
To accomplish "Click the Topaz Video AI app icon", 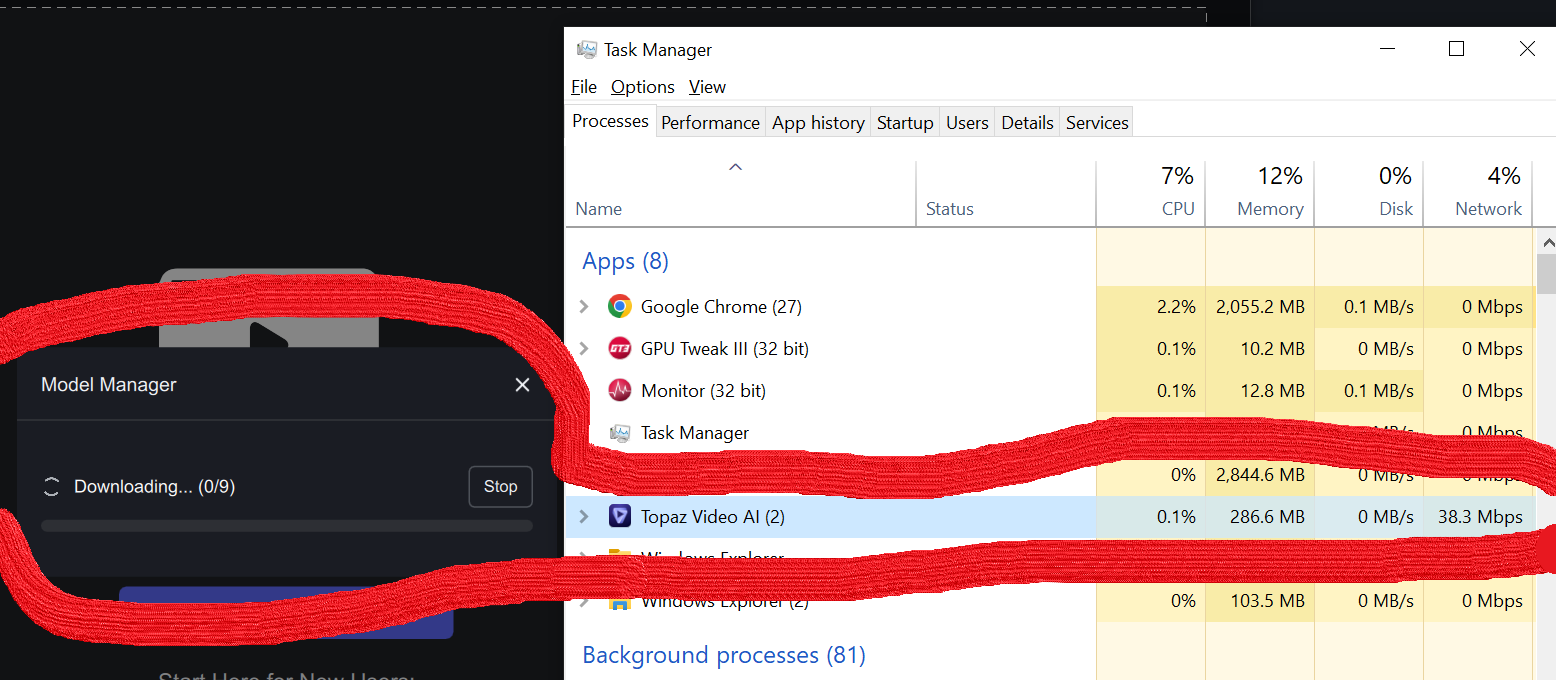I will (620, 517).
